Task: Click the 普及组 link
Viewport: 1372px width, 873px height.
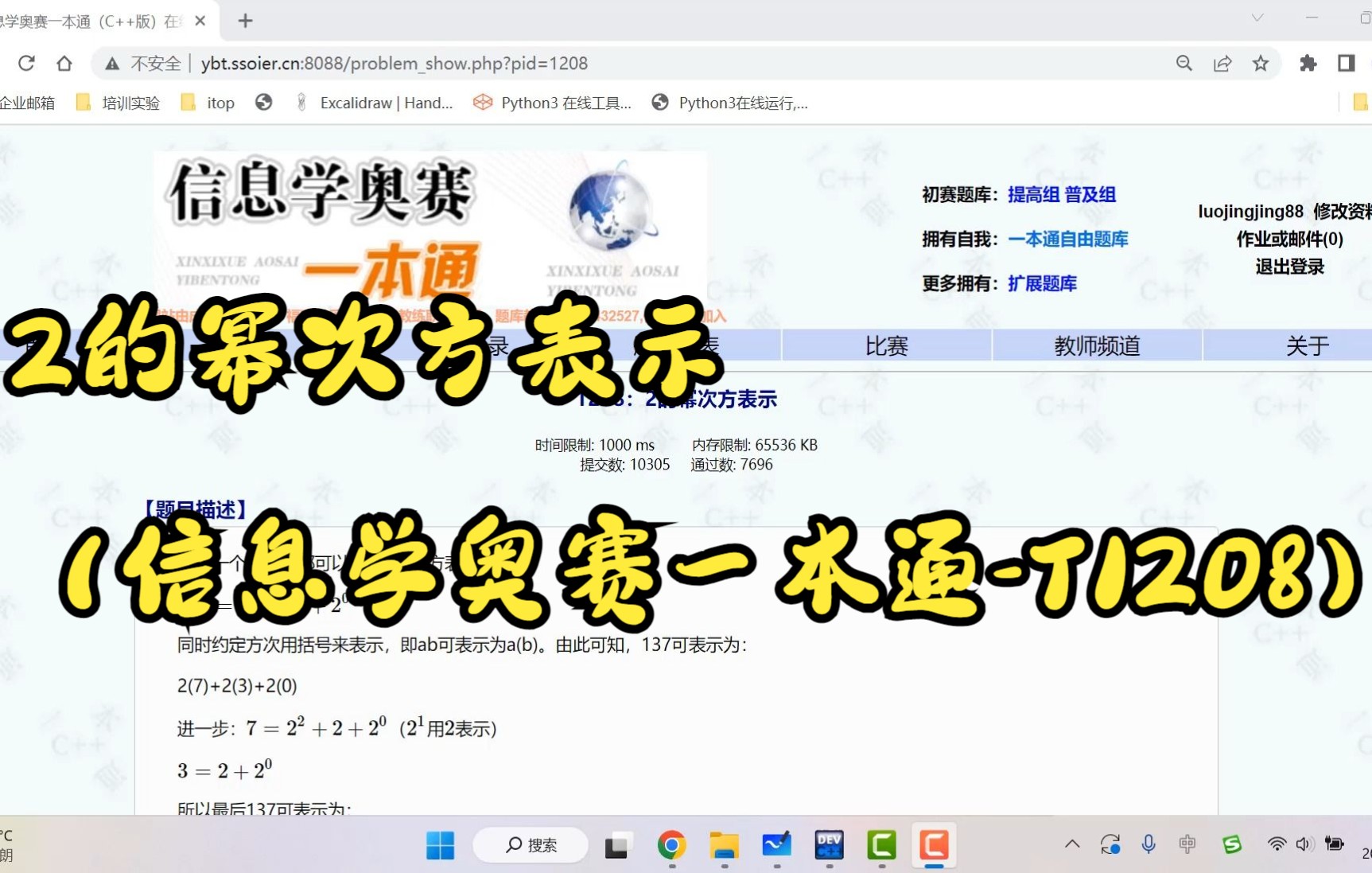Action: [1090, 194]
